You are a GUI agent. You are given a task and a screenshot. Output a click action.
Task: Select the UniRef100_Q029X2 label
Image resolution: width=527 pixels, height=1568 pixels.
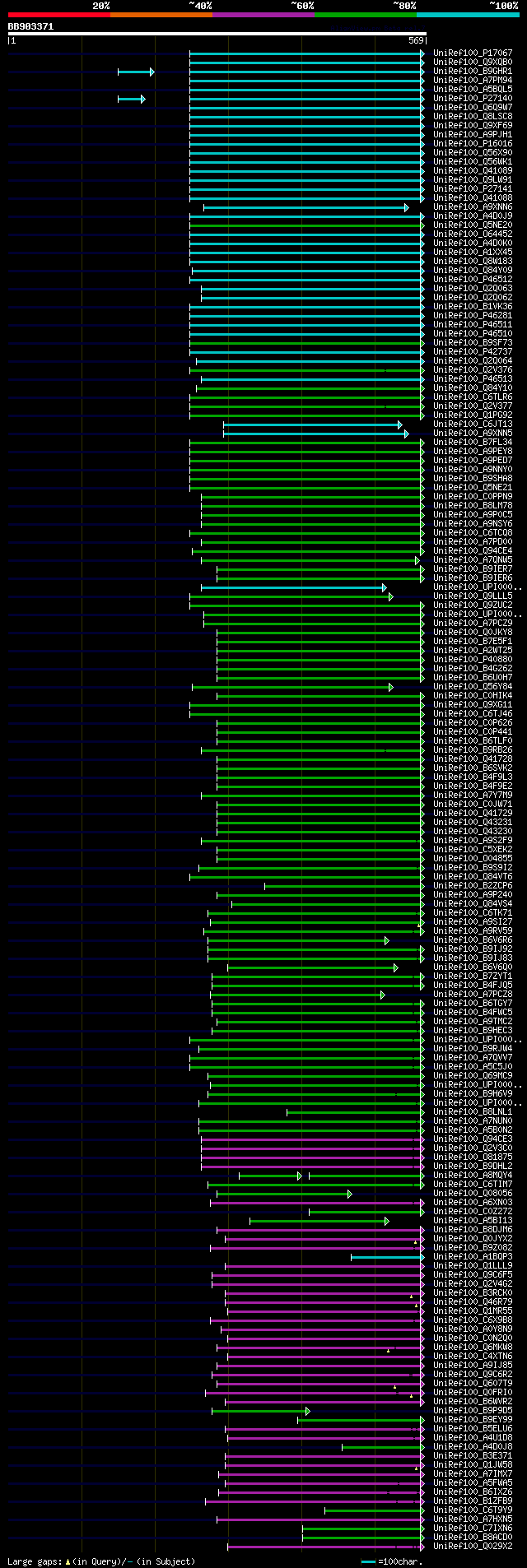pos(473,1546)
